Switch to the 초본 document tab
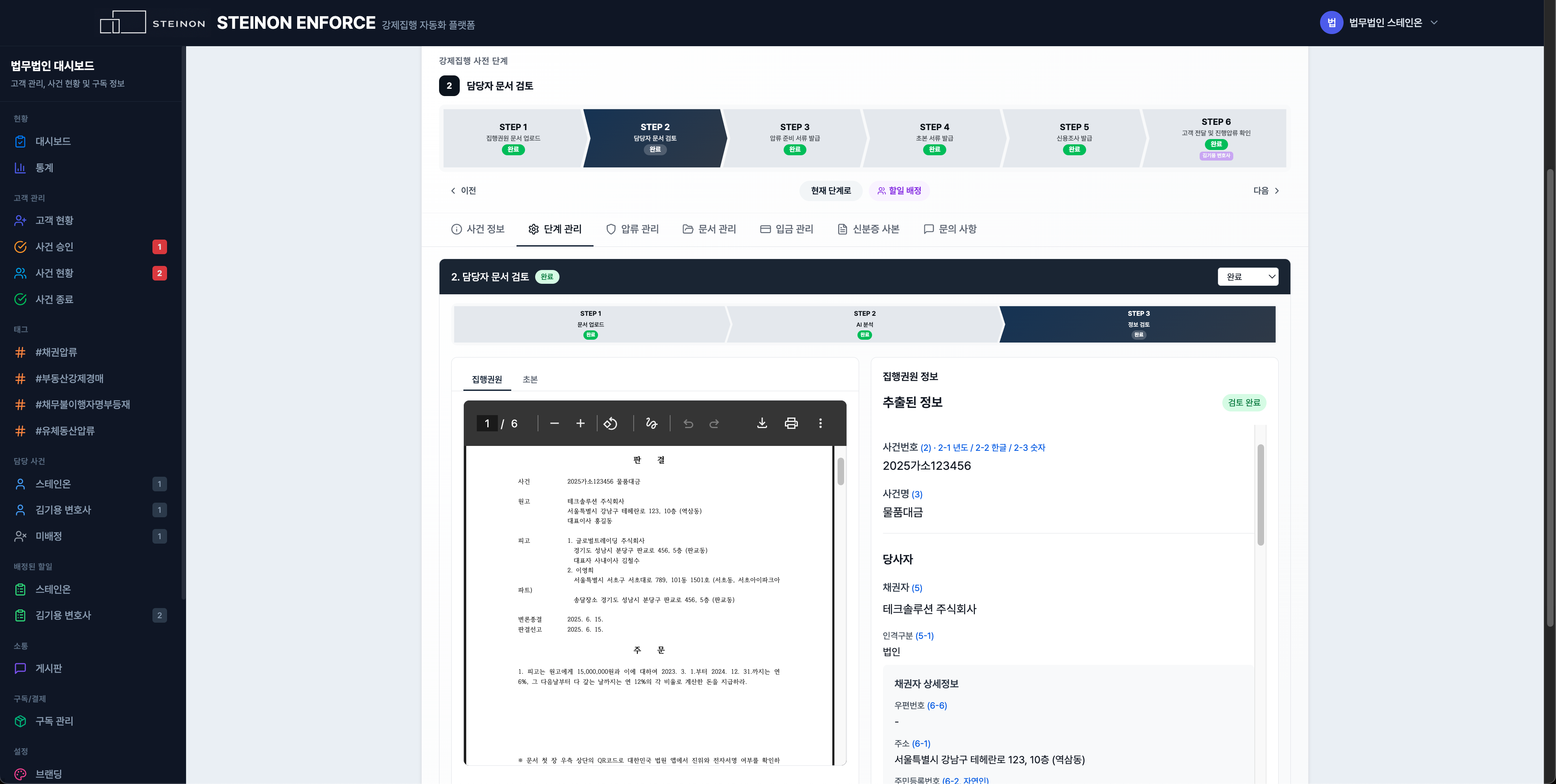 pos(530,379)
